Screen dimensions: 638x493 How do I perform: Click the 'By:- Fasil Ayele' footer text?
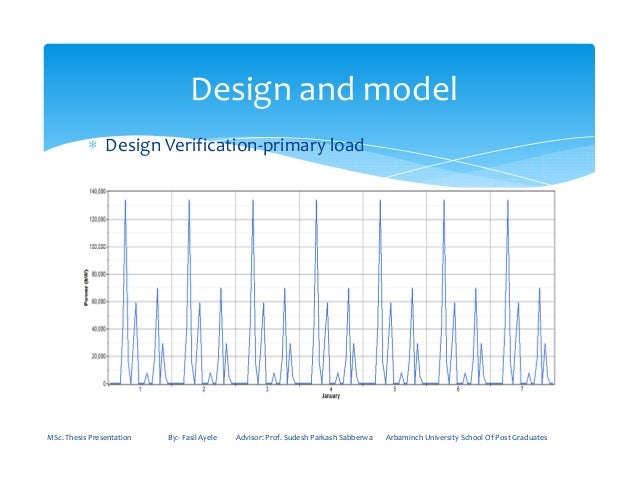click(192, 438)
